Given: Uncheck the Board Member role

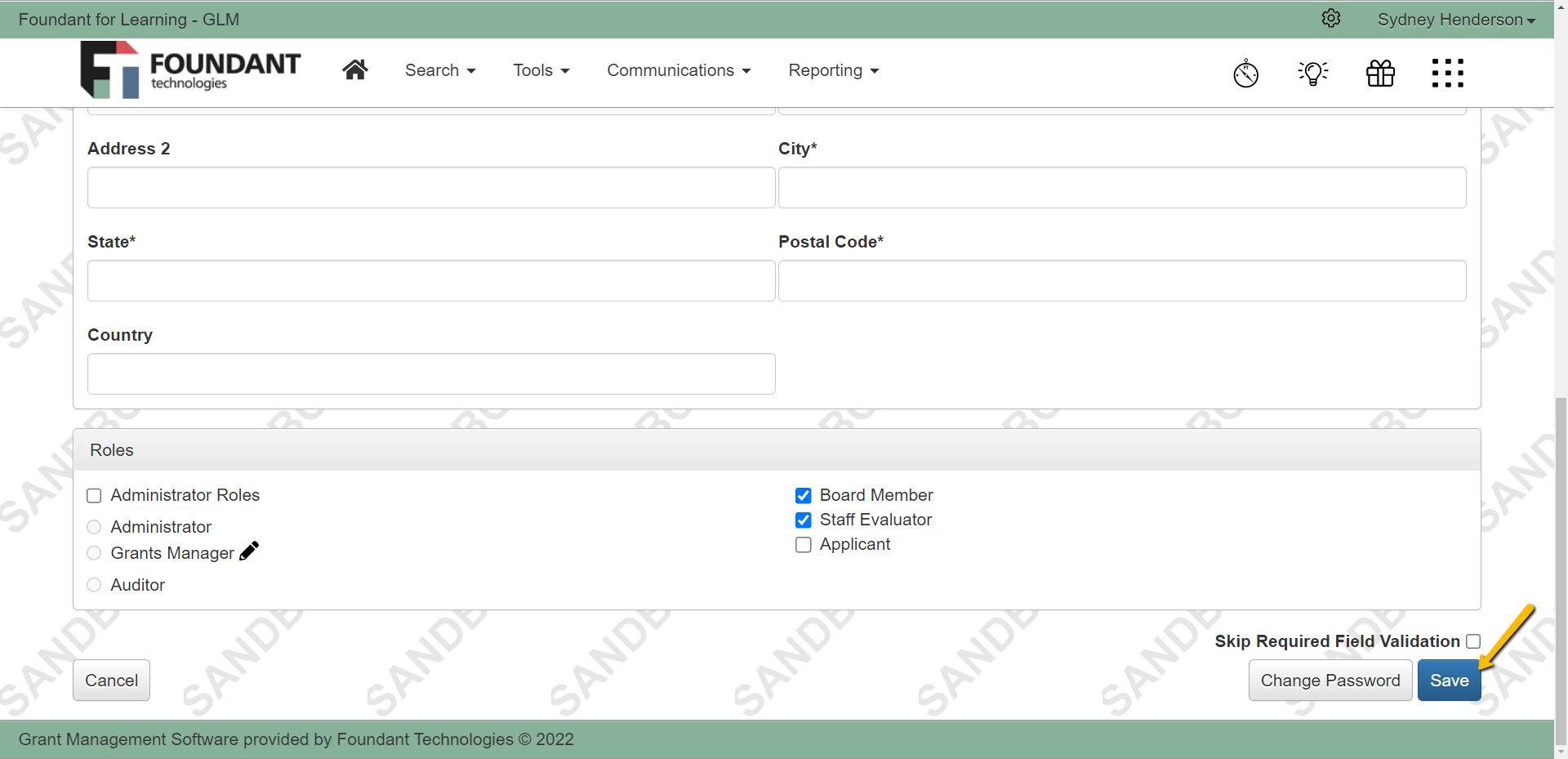Looking at the screenshot, I should pos(803,495).
